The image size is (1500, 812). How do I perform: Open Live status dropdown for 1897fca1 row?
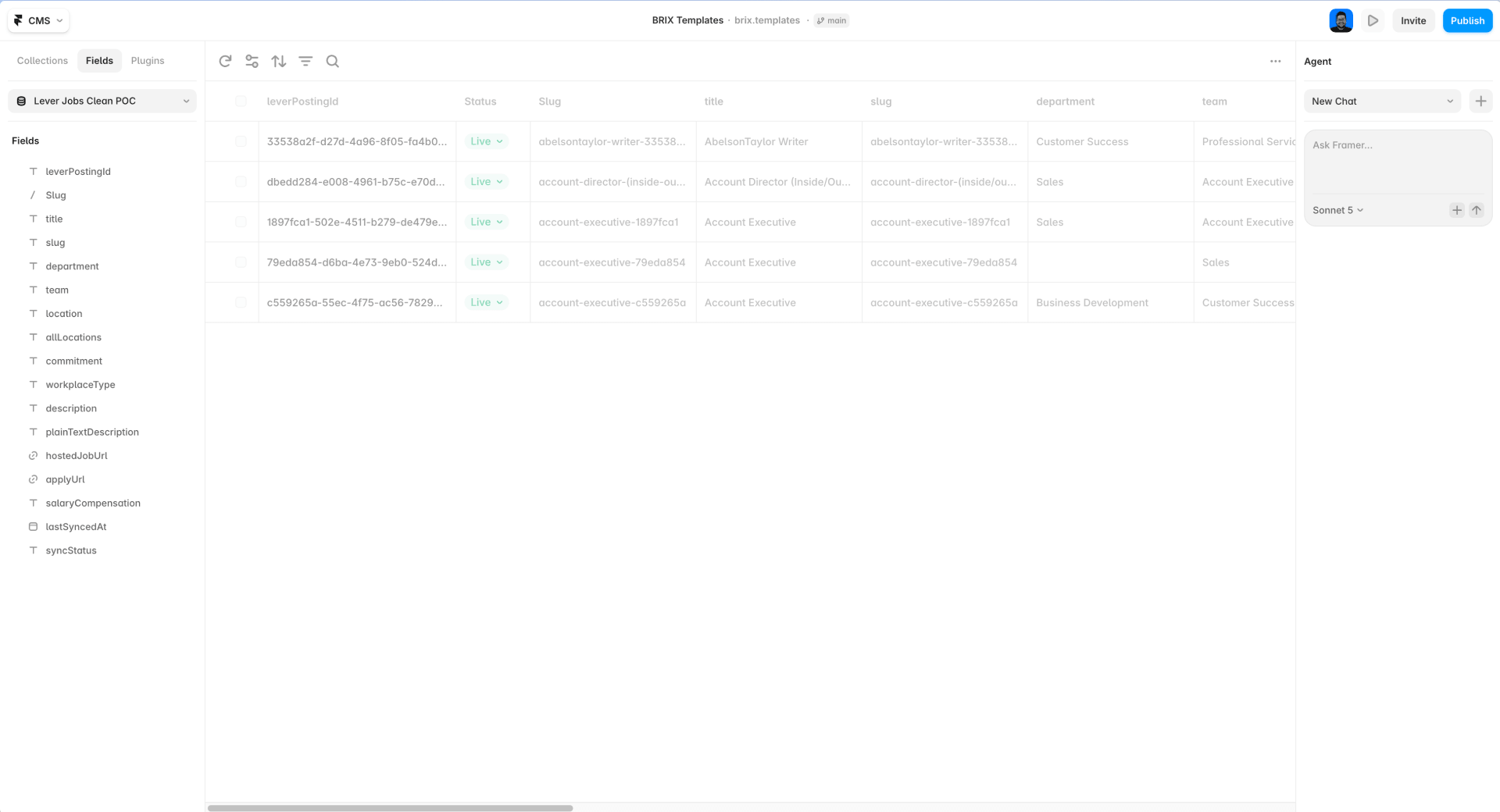point(486,222)
